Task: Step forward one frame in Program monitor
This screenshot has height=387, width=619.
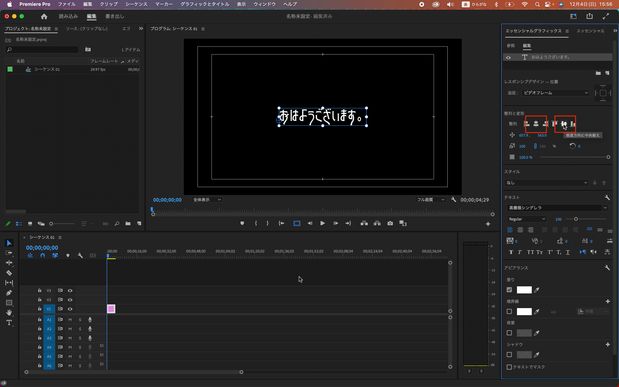Action: 336,223
